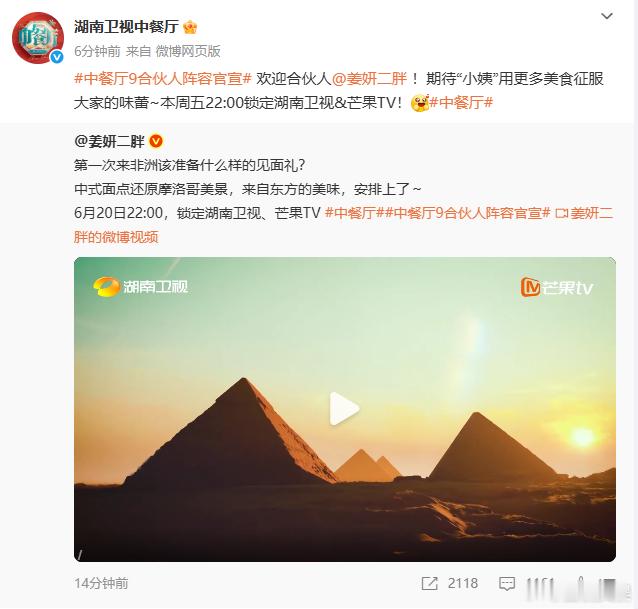Open comments via the speech bubble icon
Screen dimensions: 638x609
[507, 583]
